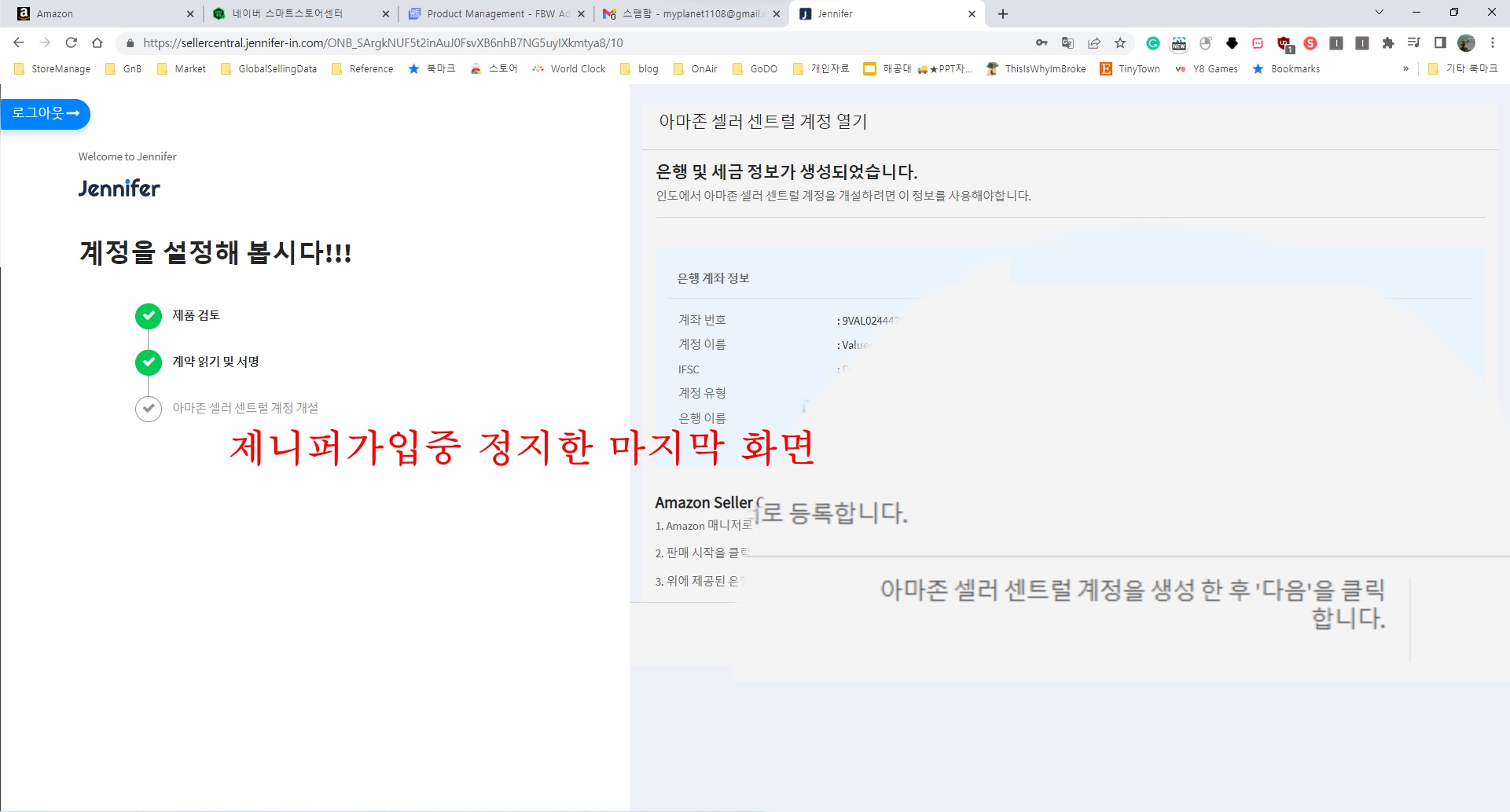Click the Google Translate page icon

coord(1067,43)
